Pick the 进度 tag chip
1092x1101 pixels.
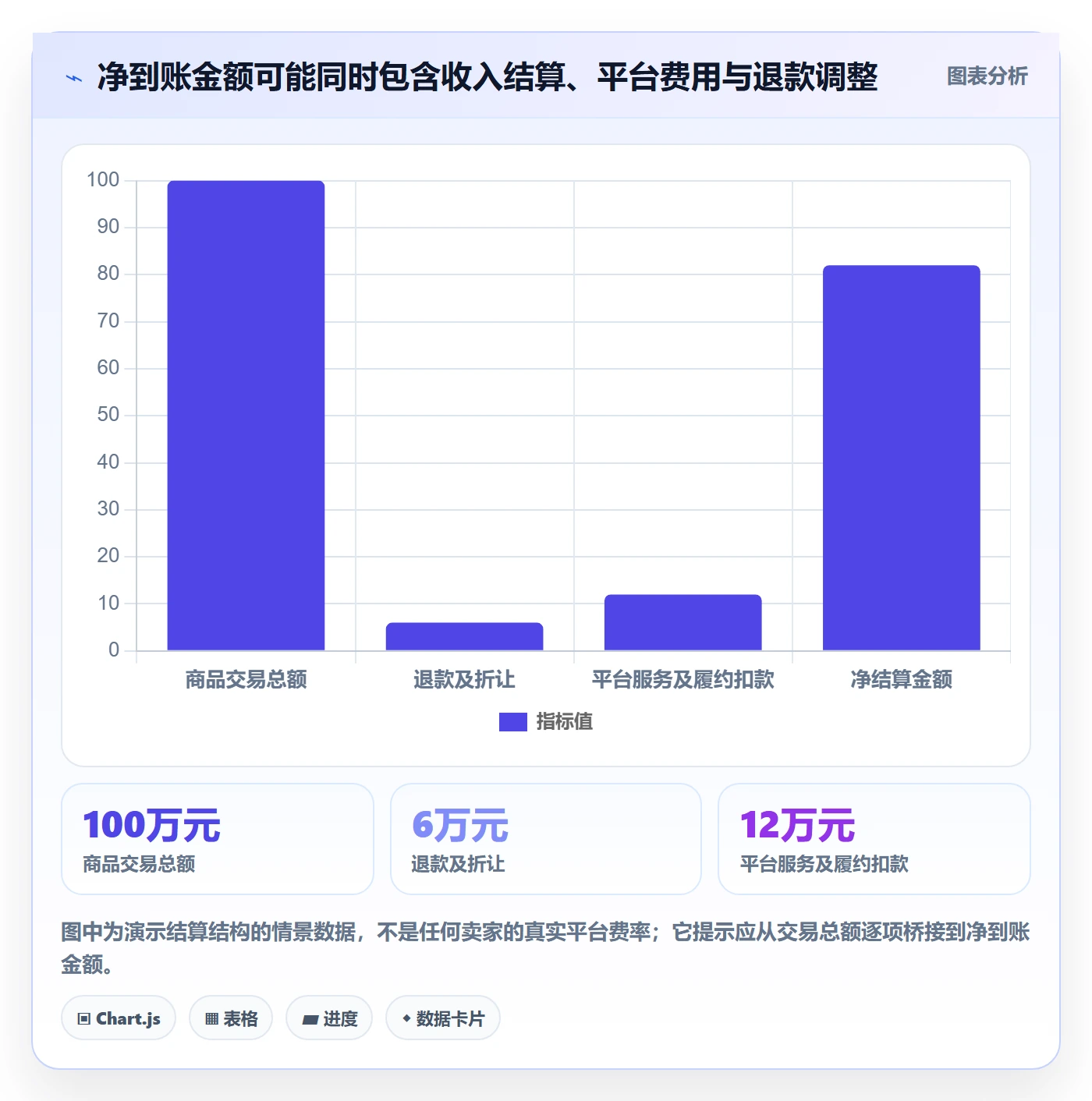click(329, 1018)
